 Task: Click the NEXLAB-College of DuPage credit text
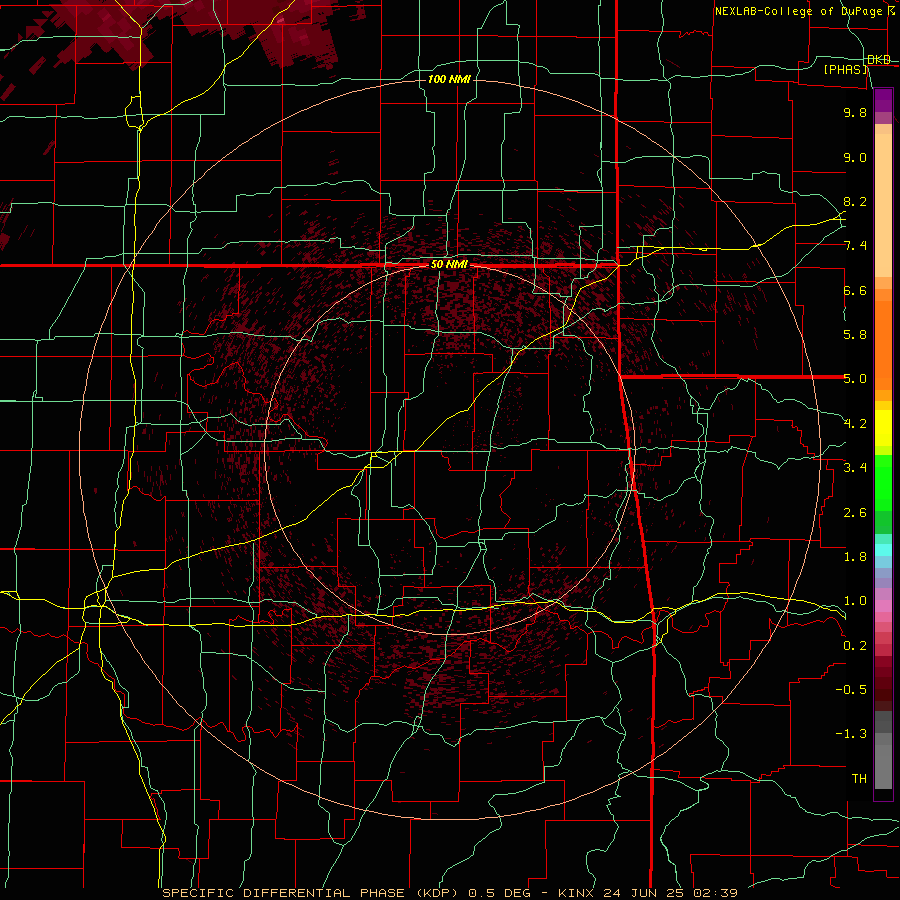[x=798, y=11]
